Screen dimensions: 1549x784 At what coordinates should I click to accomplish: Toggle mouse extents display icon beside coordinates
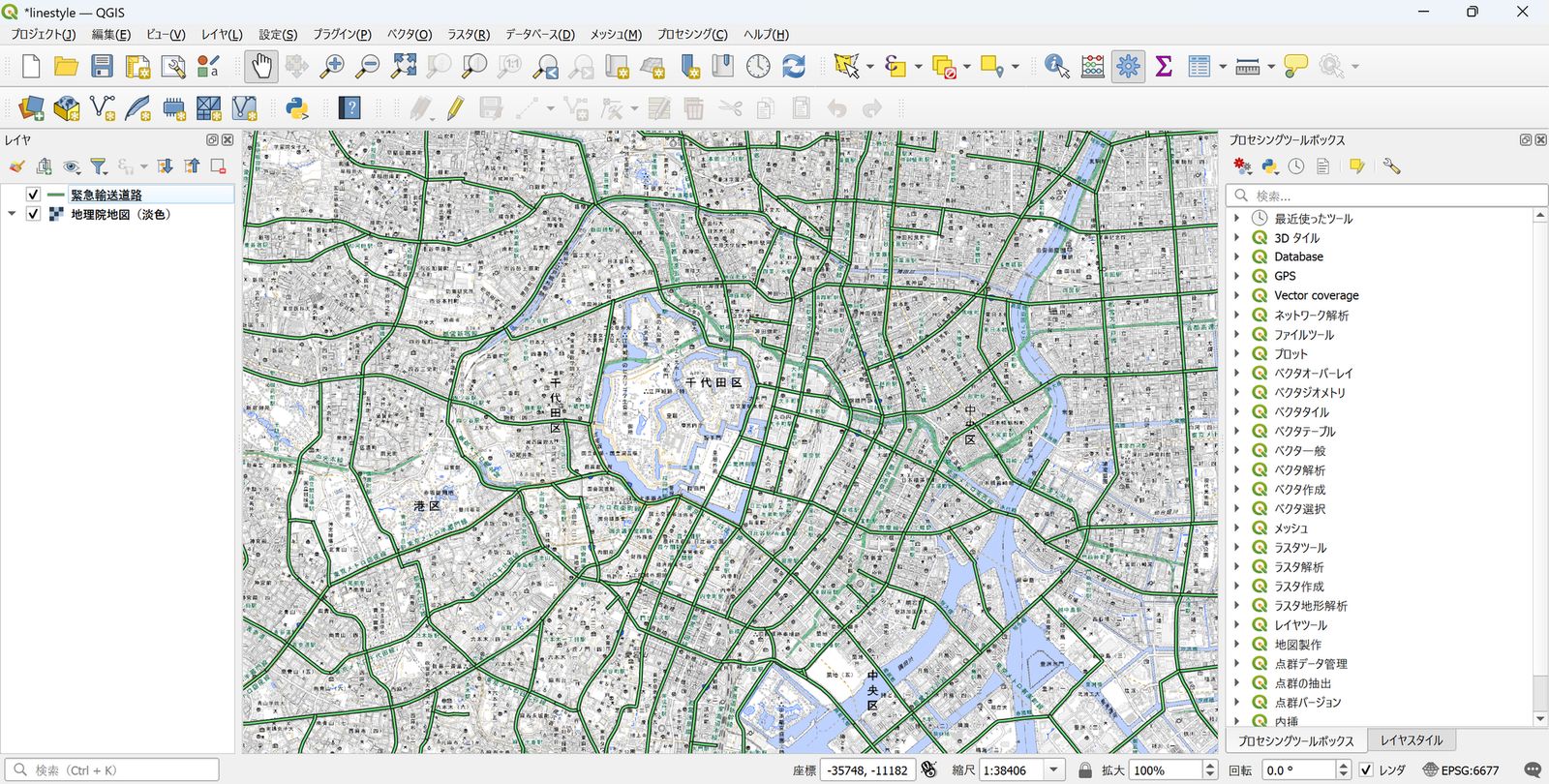click(929, 770)
